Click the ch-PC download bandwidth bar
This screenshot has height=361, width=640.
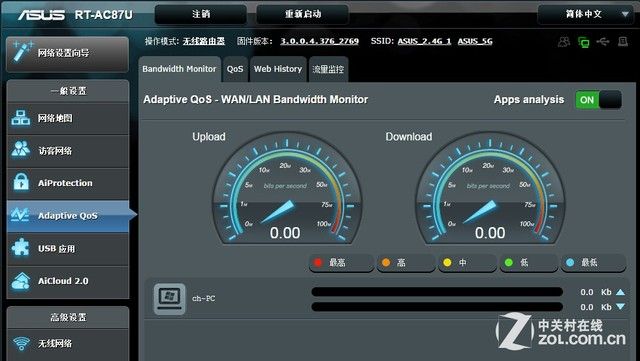click(x=437, y=306)
